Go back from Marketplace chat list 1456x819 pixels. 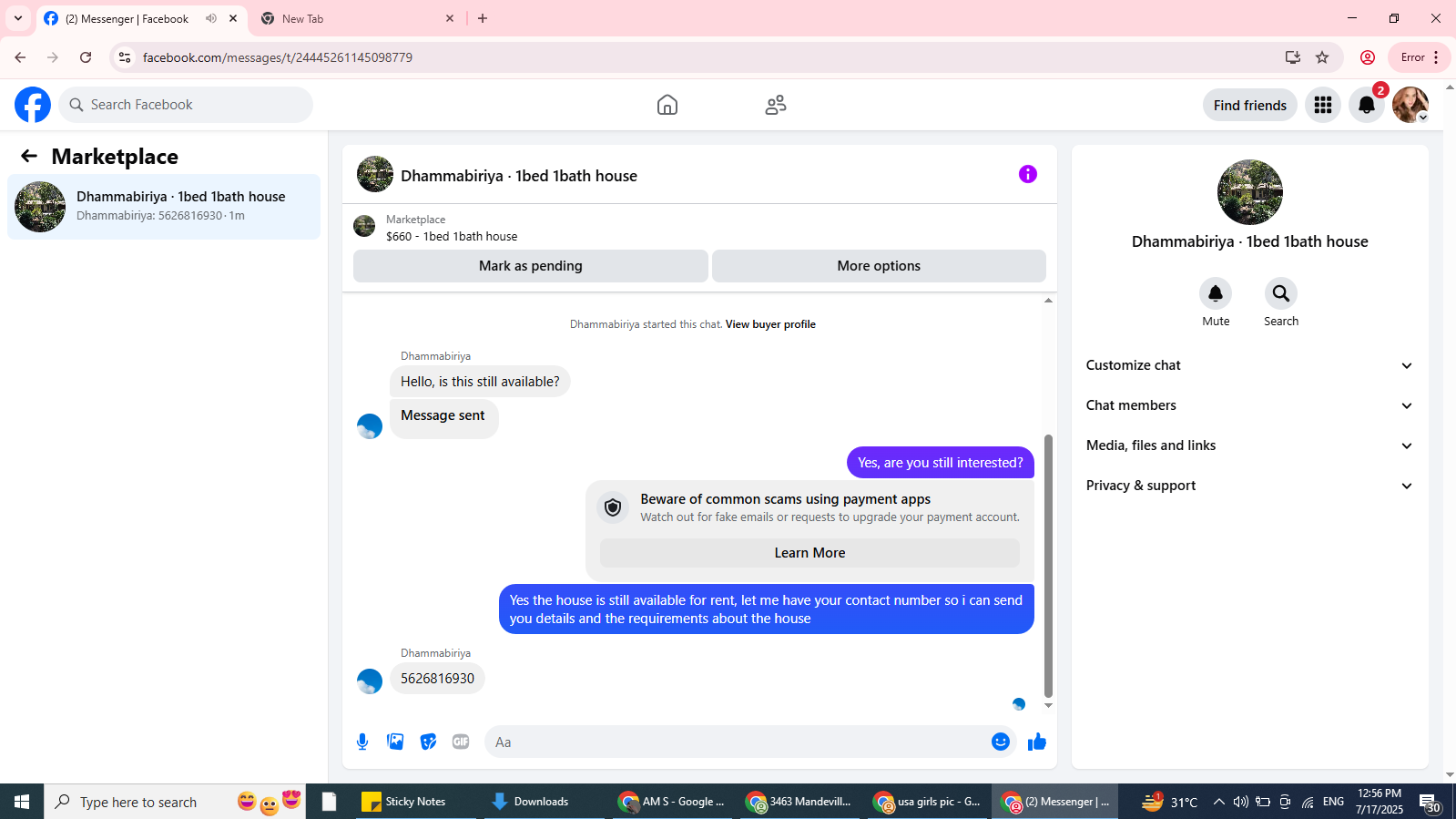[x=29, y=156]
